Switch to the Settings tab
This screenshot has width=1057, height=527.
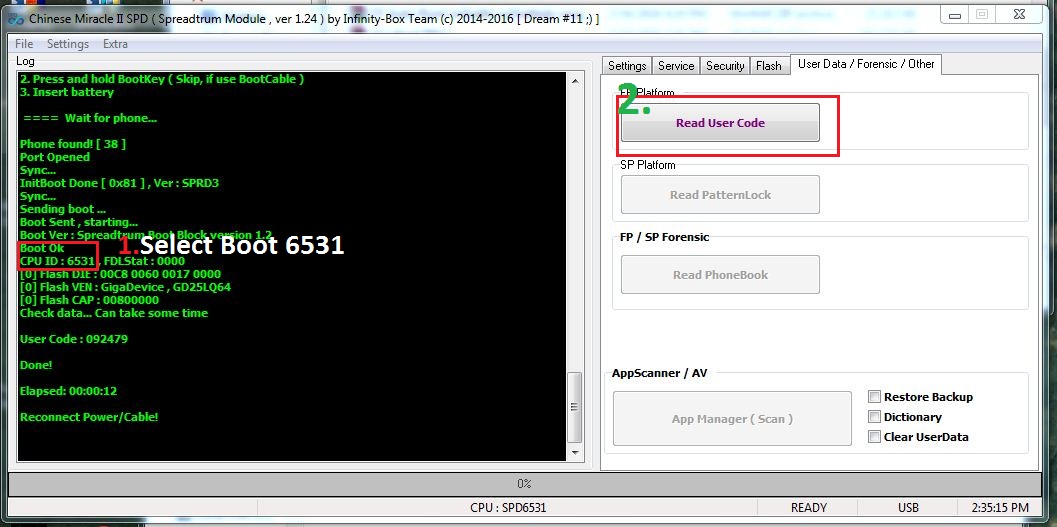coord(627,65)
